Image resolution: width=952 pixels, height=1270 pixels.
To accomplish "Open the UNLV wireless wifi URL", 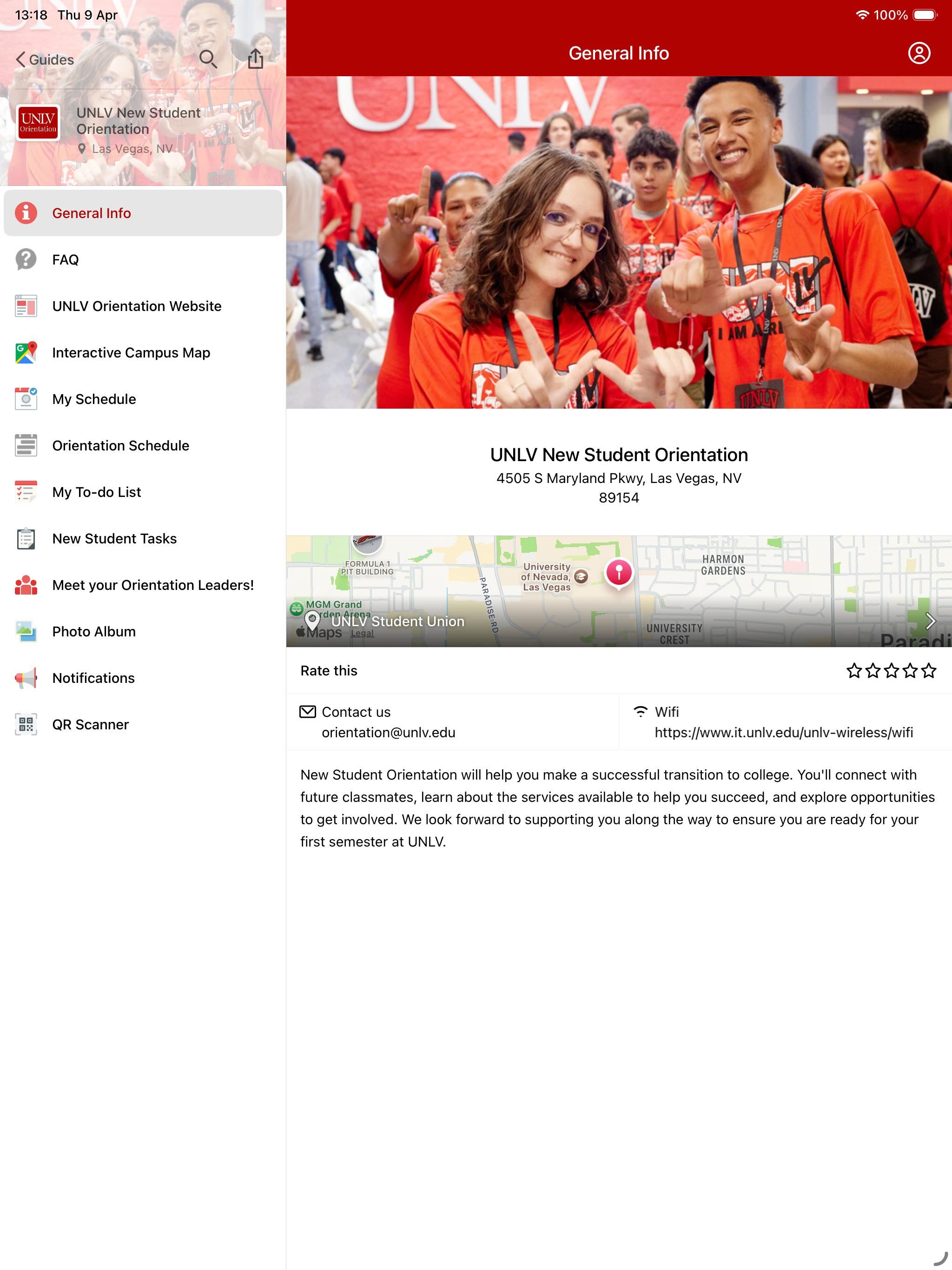I will (783, 733).
